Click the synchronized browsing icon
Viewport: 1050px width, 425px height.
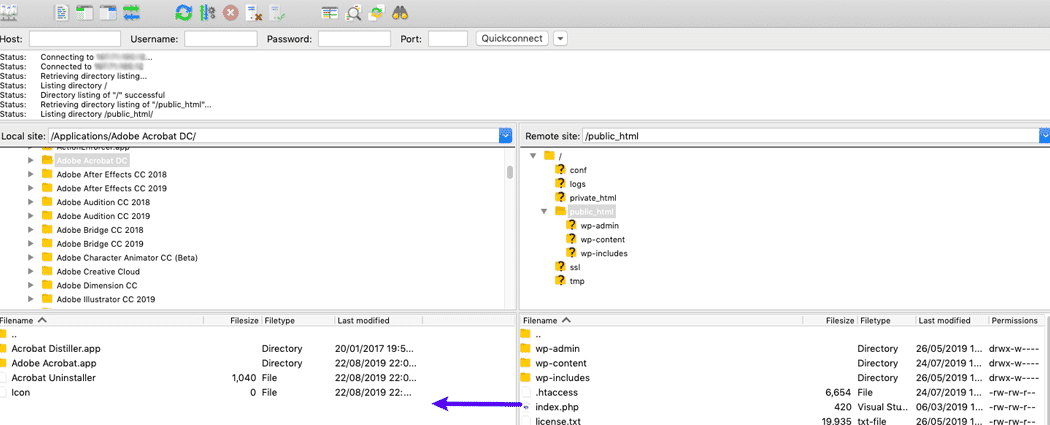[376, 13]
